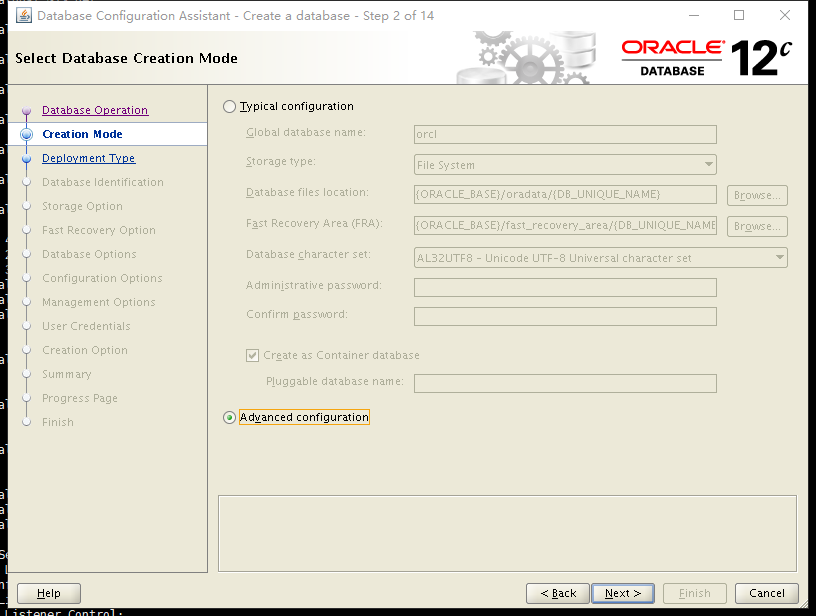Click the Fast Recovery Area (FRA) label
816x616 pixels.
pyautogui.click(x=314, y=224)
